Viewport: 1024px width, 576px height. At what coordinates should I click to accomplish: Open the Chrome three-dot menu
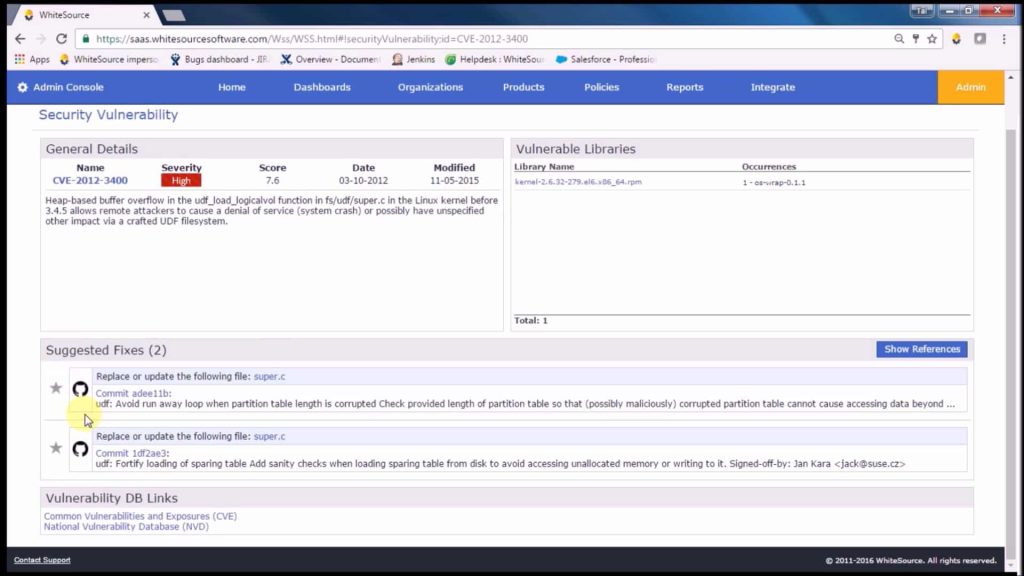(1004, 39)
